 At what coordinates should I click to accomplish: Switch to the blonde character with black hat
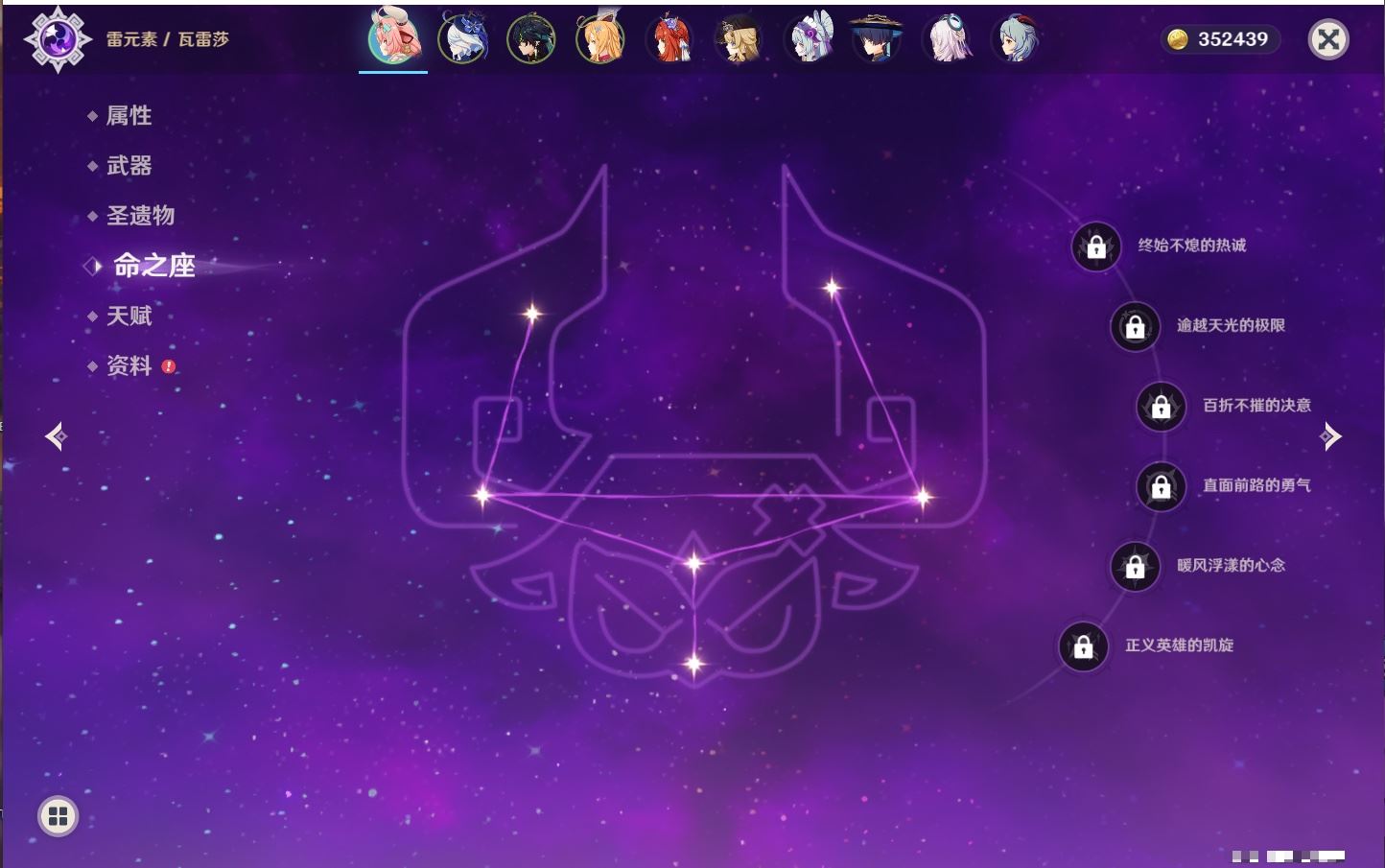(739, 39)
